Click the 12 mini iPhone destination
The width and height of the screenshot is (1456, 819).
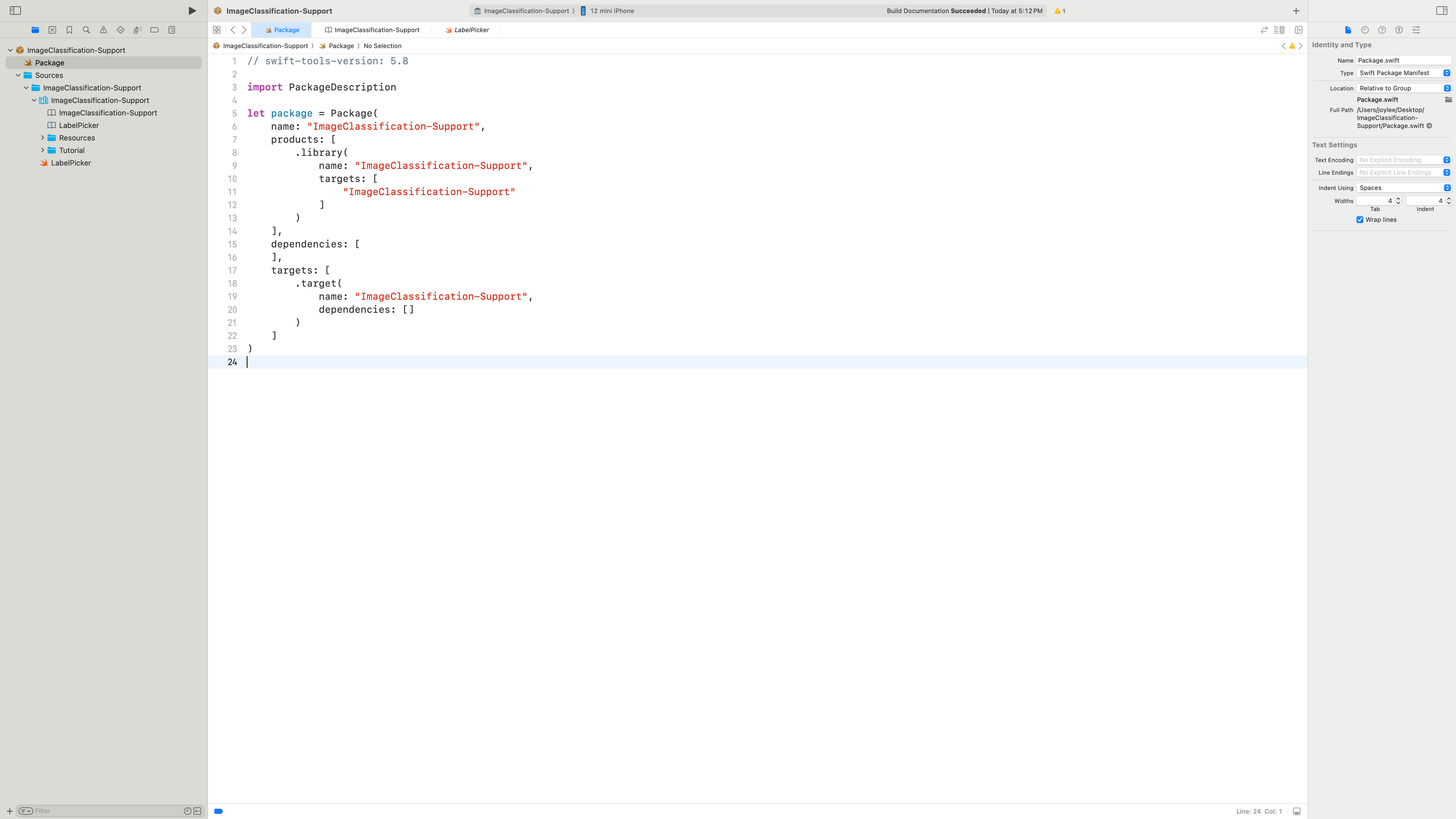(612, 11)
